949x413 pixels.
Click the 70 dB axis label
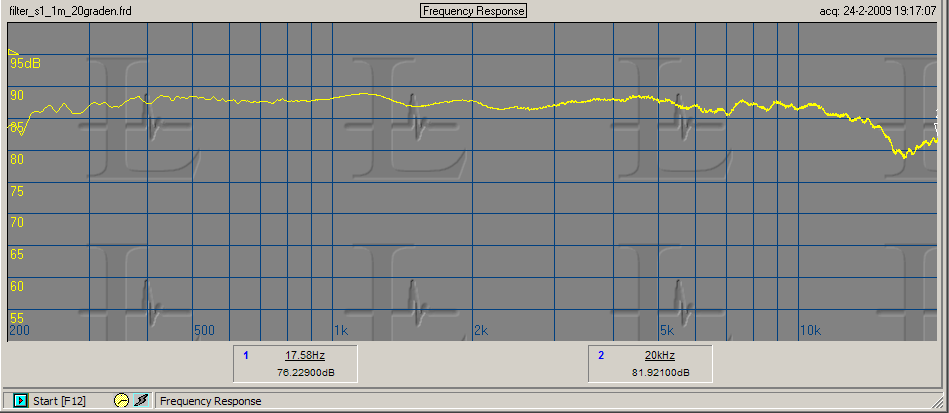tap(16, 222)
